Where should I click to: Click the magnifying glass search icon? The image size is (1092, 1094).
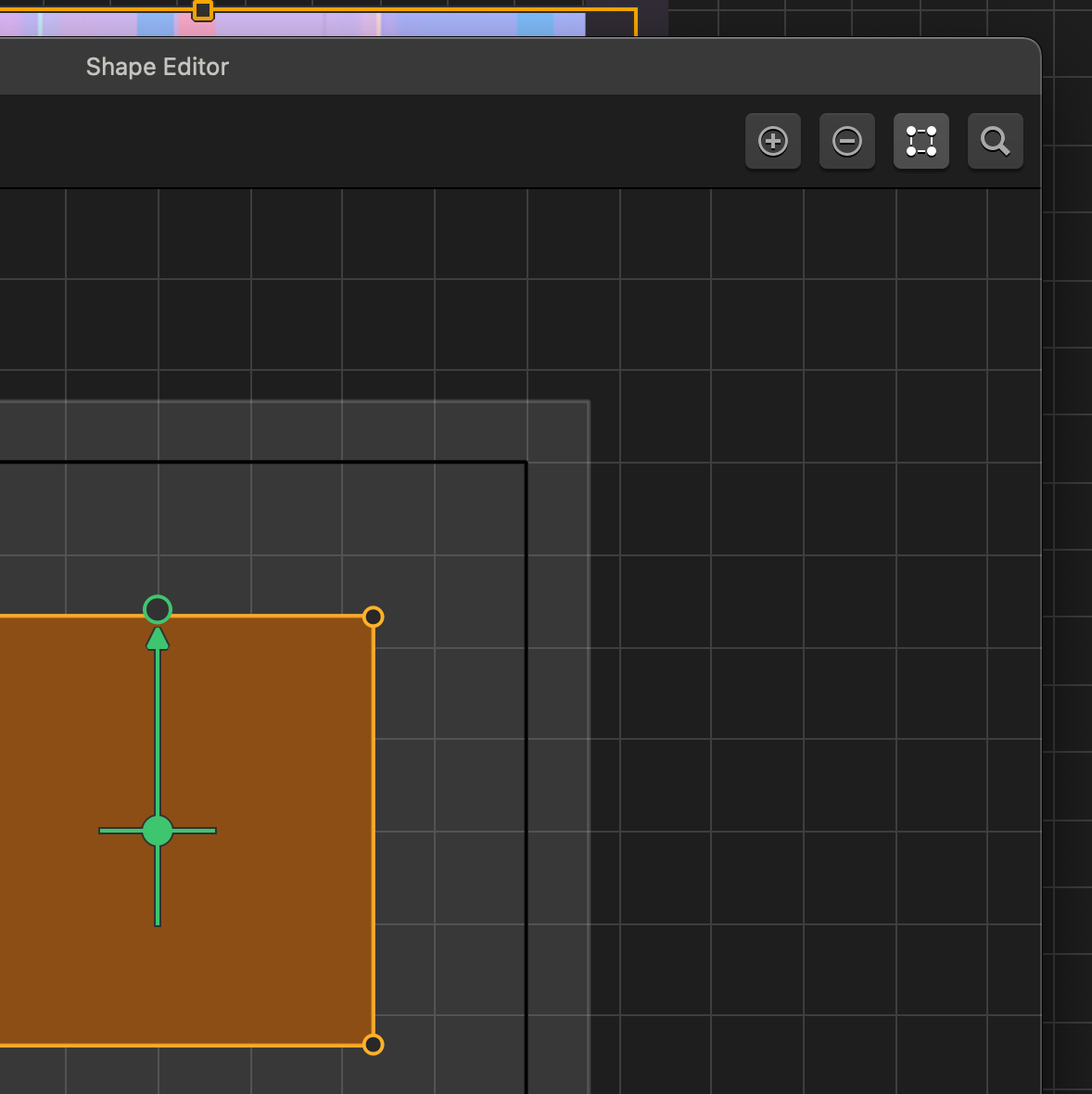click(x=995, y=141)
